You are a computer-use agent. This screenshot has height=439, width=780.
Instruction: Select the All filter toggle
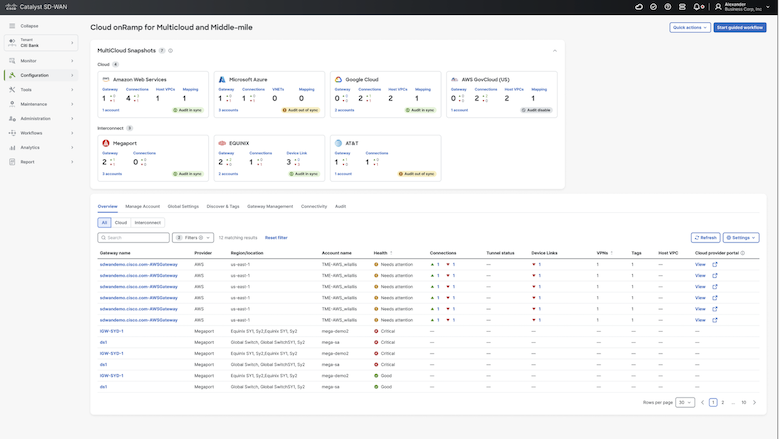click(x=104, y=223)
